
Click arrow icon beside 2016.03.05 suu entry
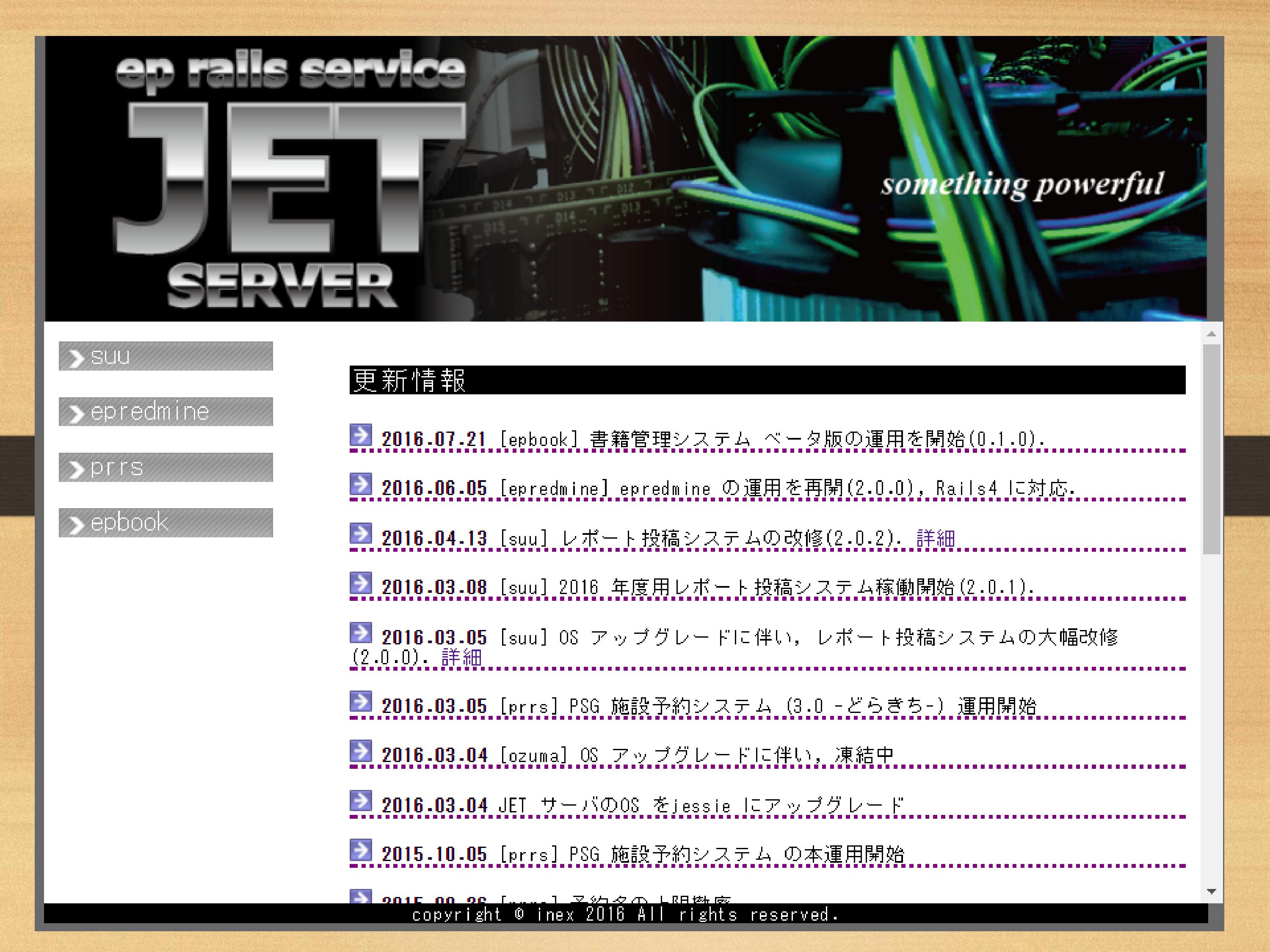361,633
